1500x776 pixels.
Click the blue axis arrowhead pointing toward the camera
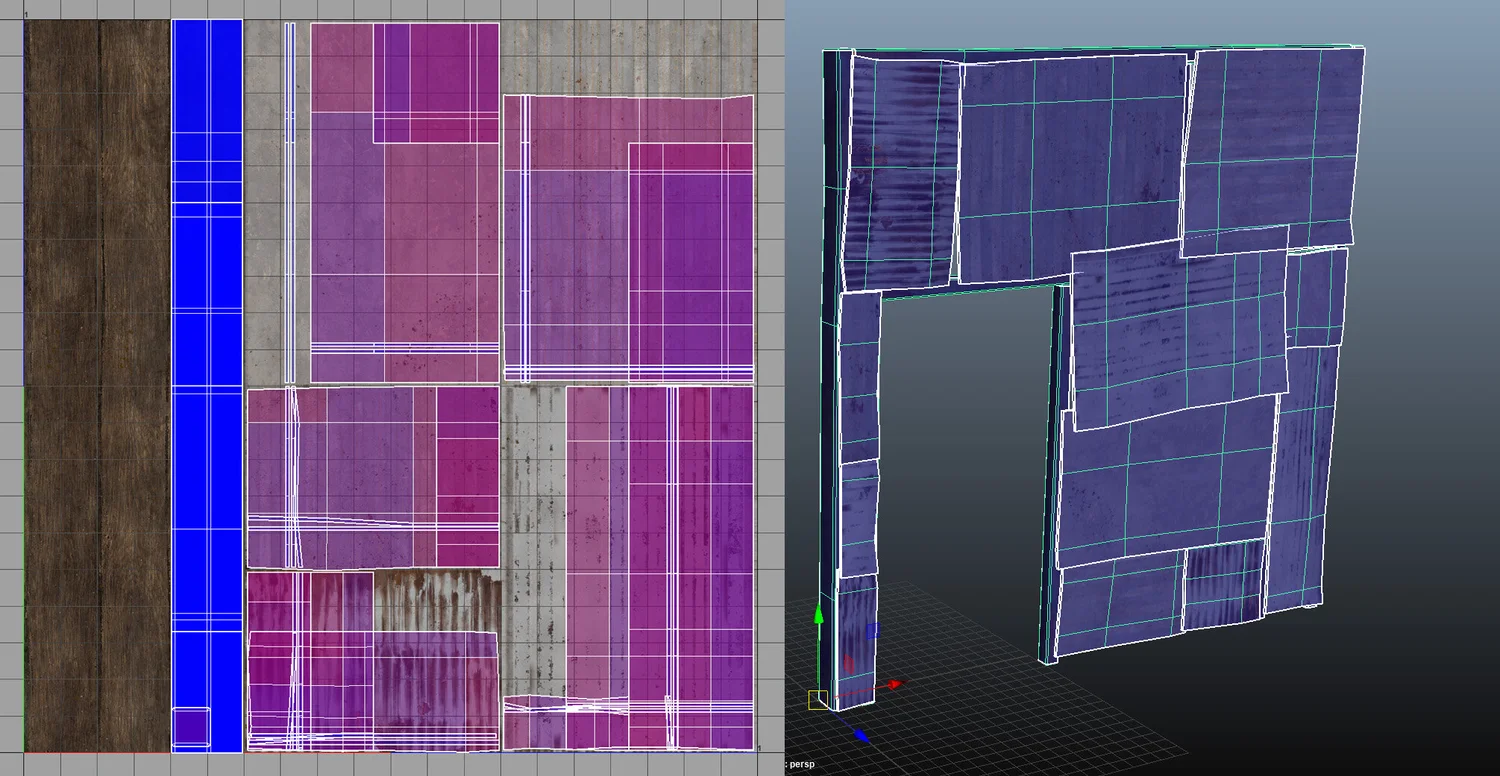tap(862, 735)
